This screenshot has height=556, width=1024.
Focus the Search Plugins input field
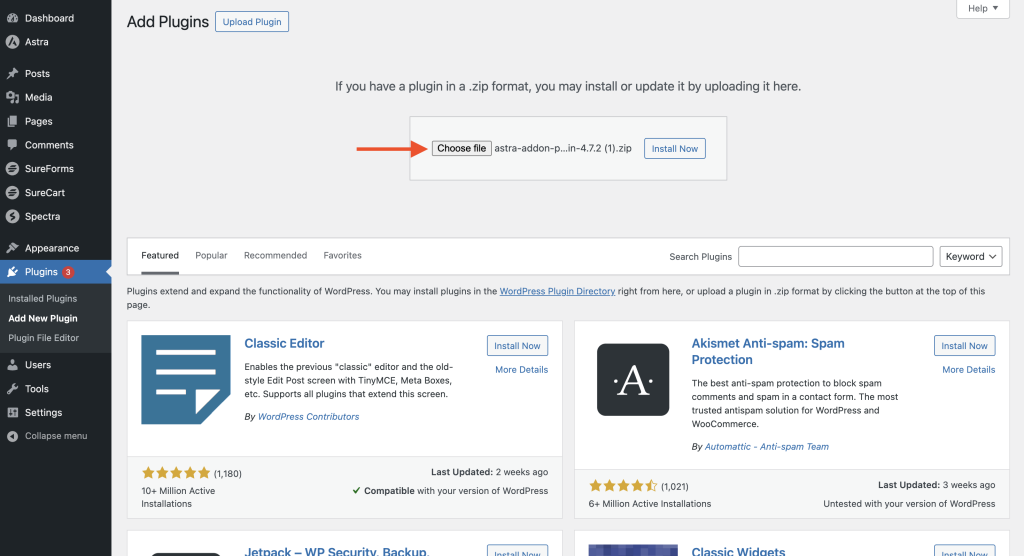click(x=835, y=257)
